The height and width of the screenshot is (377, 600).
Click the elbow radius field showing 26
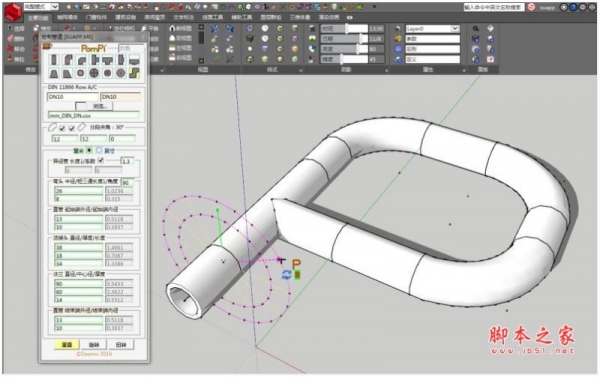pos(79,191)
